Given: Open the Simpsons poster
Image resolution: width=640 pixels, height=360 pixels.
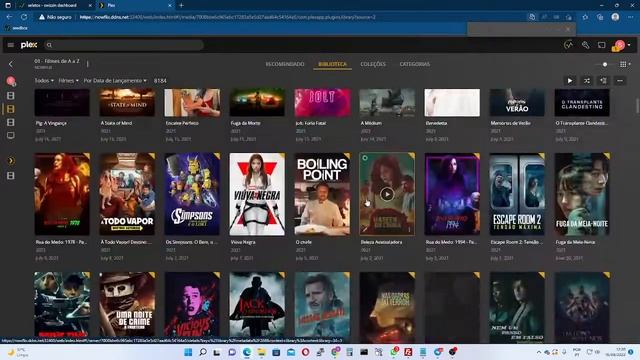Looking at the screenshot, I should point(192,194).
